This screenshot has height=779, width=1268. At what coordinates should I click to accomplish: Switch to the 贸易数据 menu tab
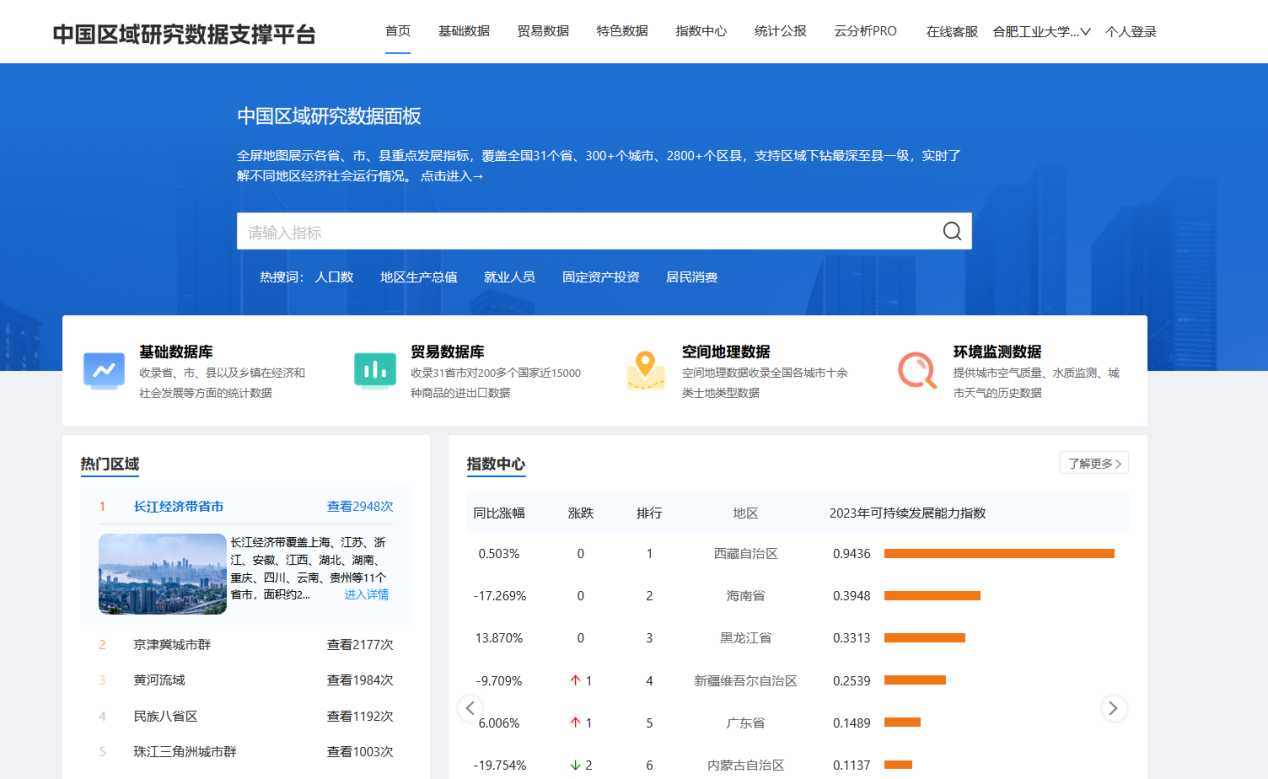(543, 31)
